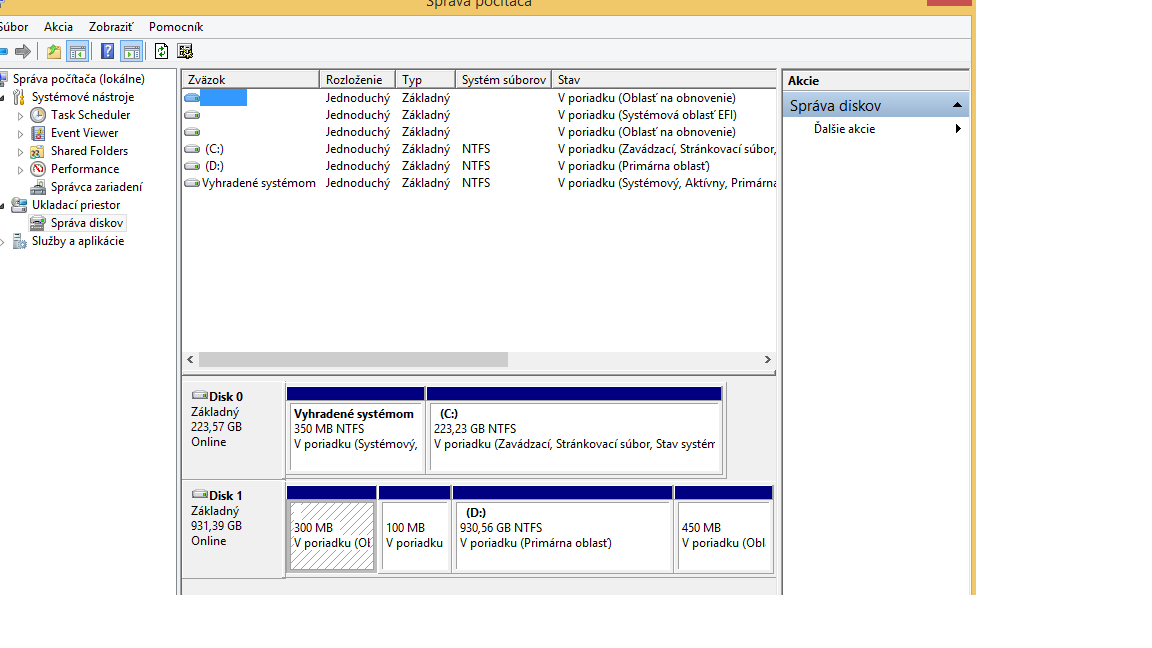1152x648 pixels.
Task: Expand the Performance tree node
Action: [x=21, y=170]
